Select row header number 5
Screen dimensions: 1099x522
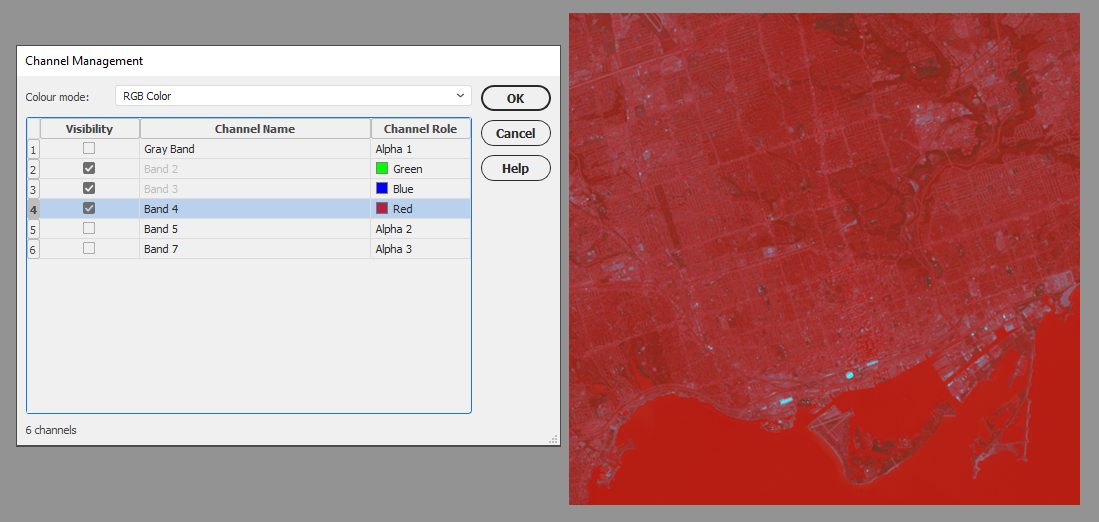coord(34,229)
